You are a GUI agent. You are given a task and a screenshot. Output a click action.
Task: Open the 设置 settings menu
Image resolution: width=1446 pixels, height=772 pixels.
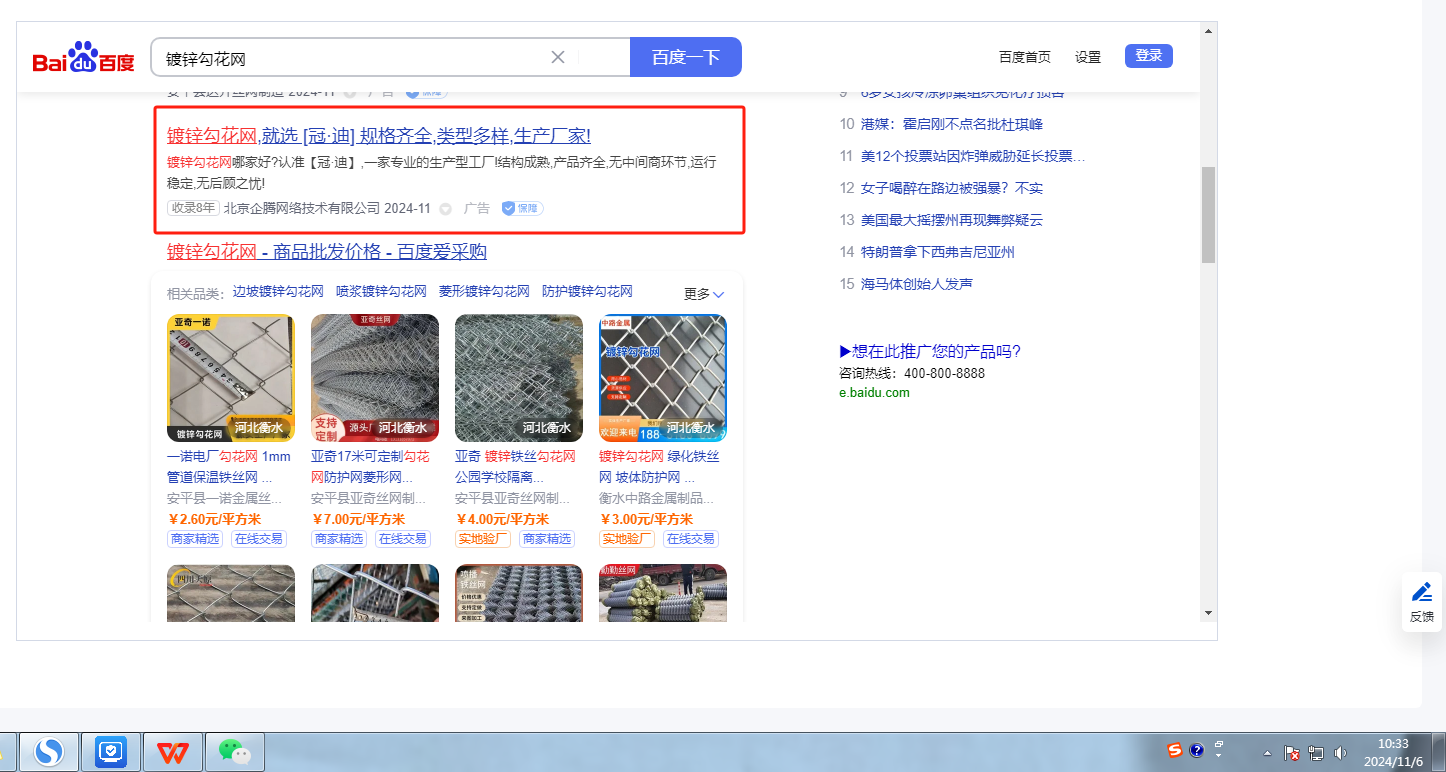tap(1088, 57)
